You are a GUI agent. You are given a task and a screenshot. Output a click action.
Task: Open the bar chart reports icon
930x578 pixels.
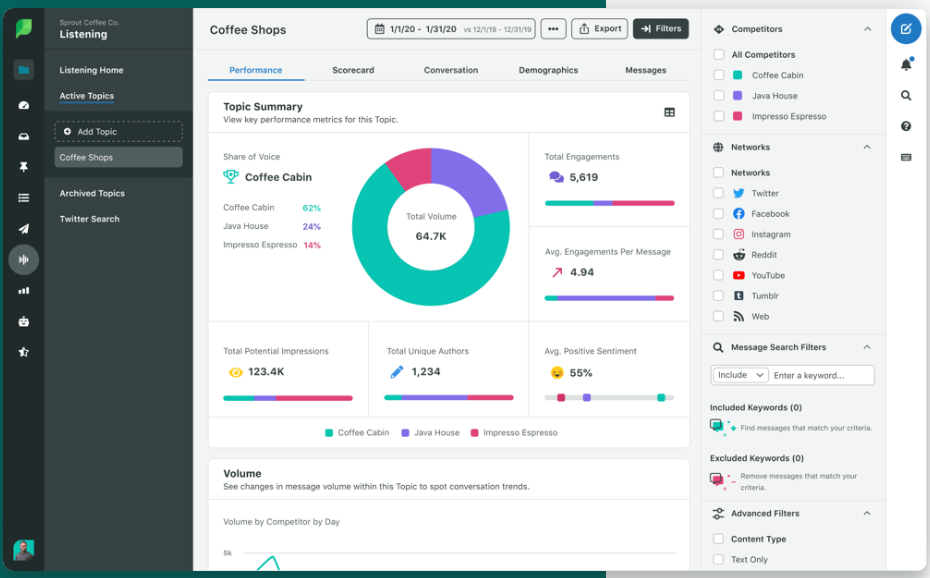pos(24,290)
